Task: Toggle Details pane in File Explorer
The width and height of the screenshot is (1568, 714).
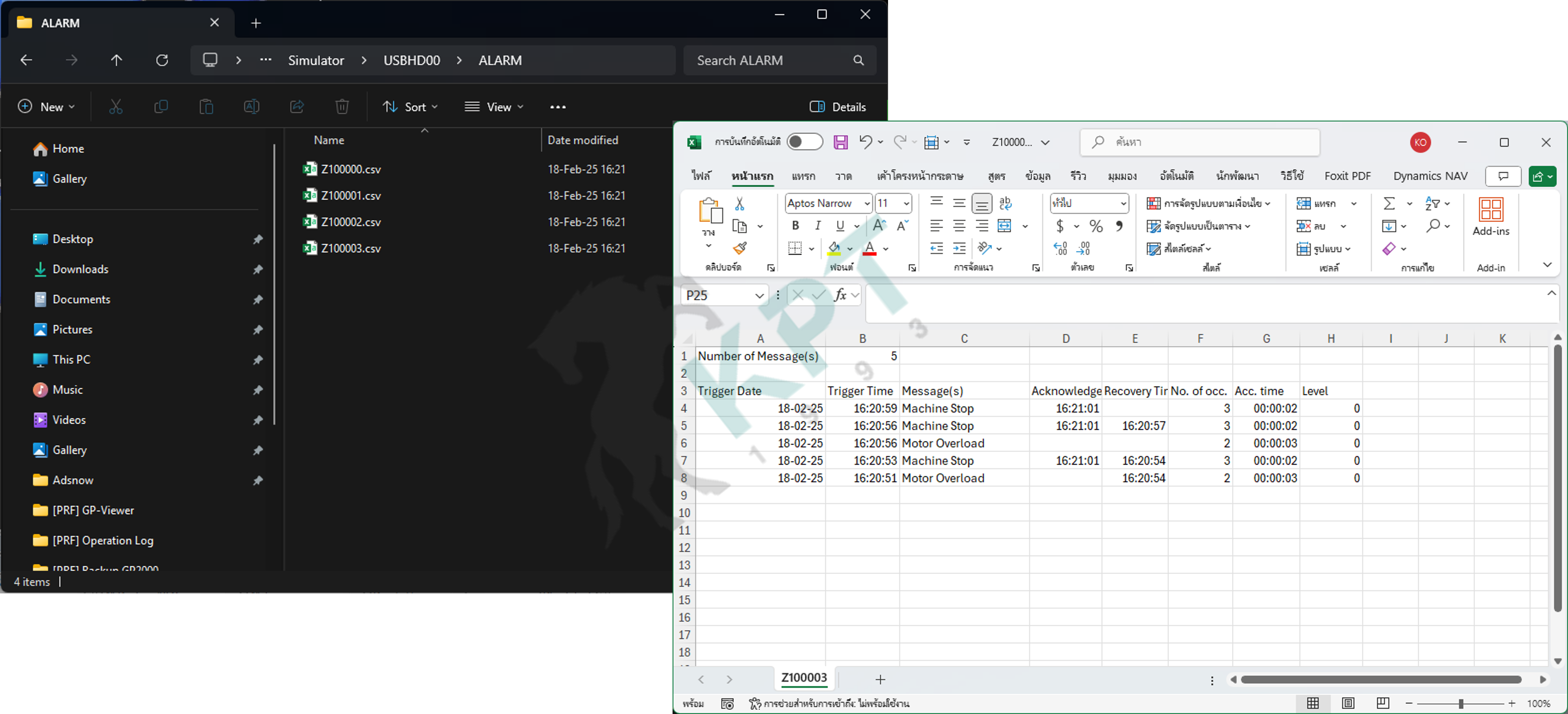Action: click(x=838, y=107)
